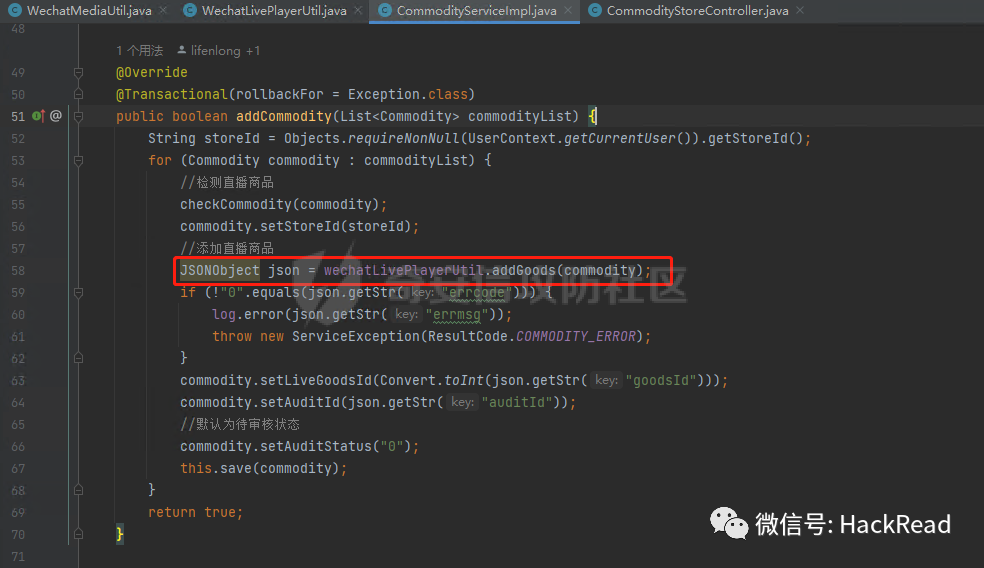The height and width of the screenshot is (568, 984).
Task: Click the "errcode" string literal
Action: pos(477,292)
